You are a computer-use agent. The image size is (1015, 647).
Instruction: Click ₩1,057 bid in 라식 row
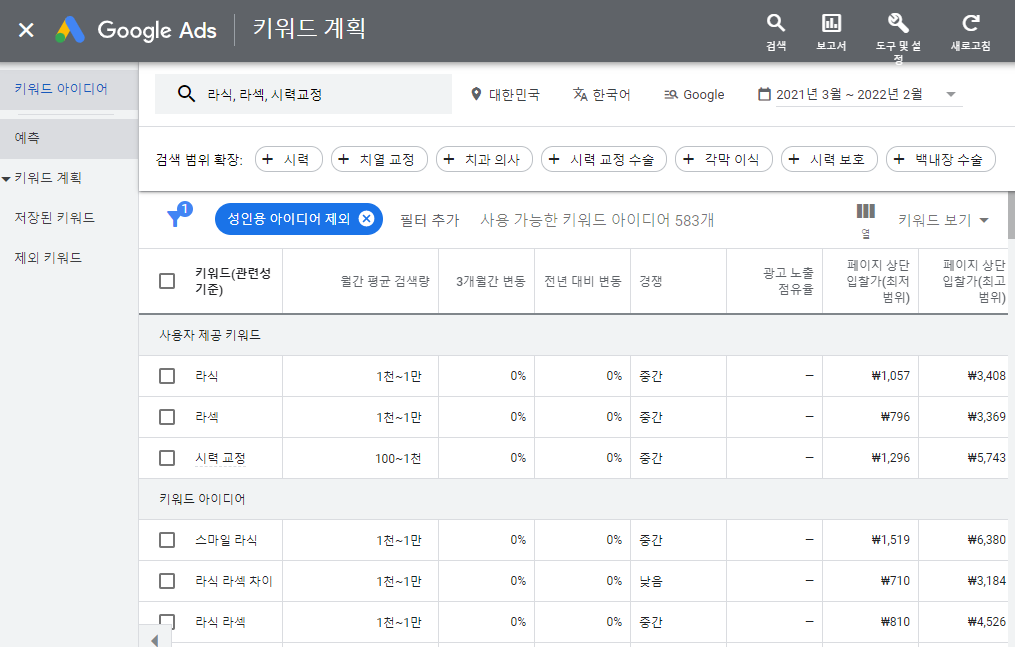[x=891, y=376]
